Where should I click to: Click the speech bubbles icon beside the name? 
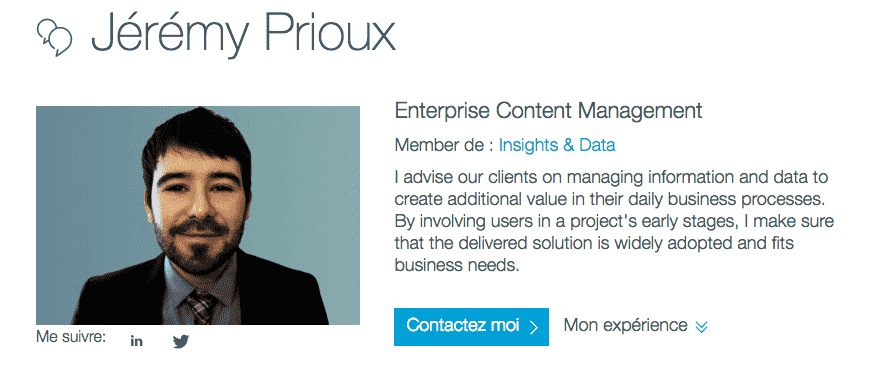(54, 37)
